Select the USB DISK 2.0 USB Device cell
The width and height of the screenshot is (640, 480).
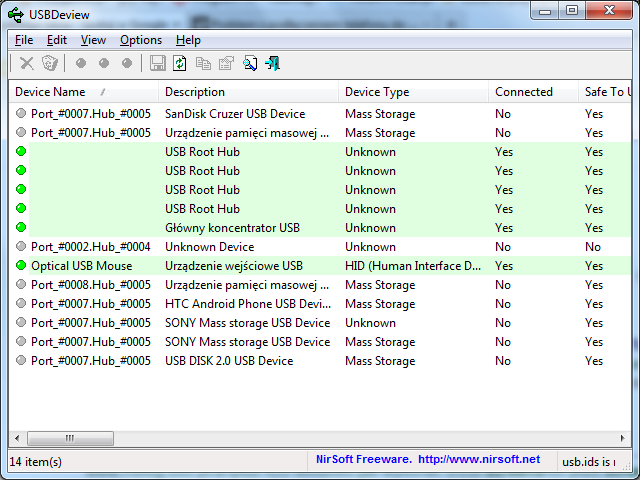229,361
